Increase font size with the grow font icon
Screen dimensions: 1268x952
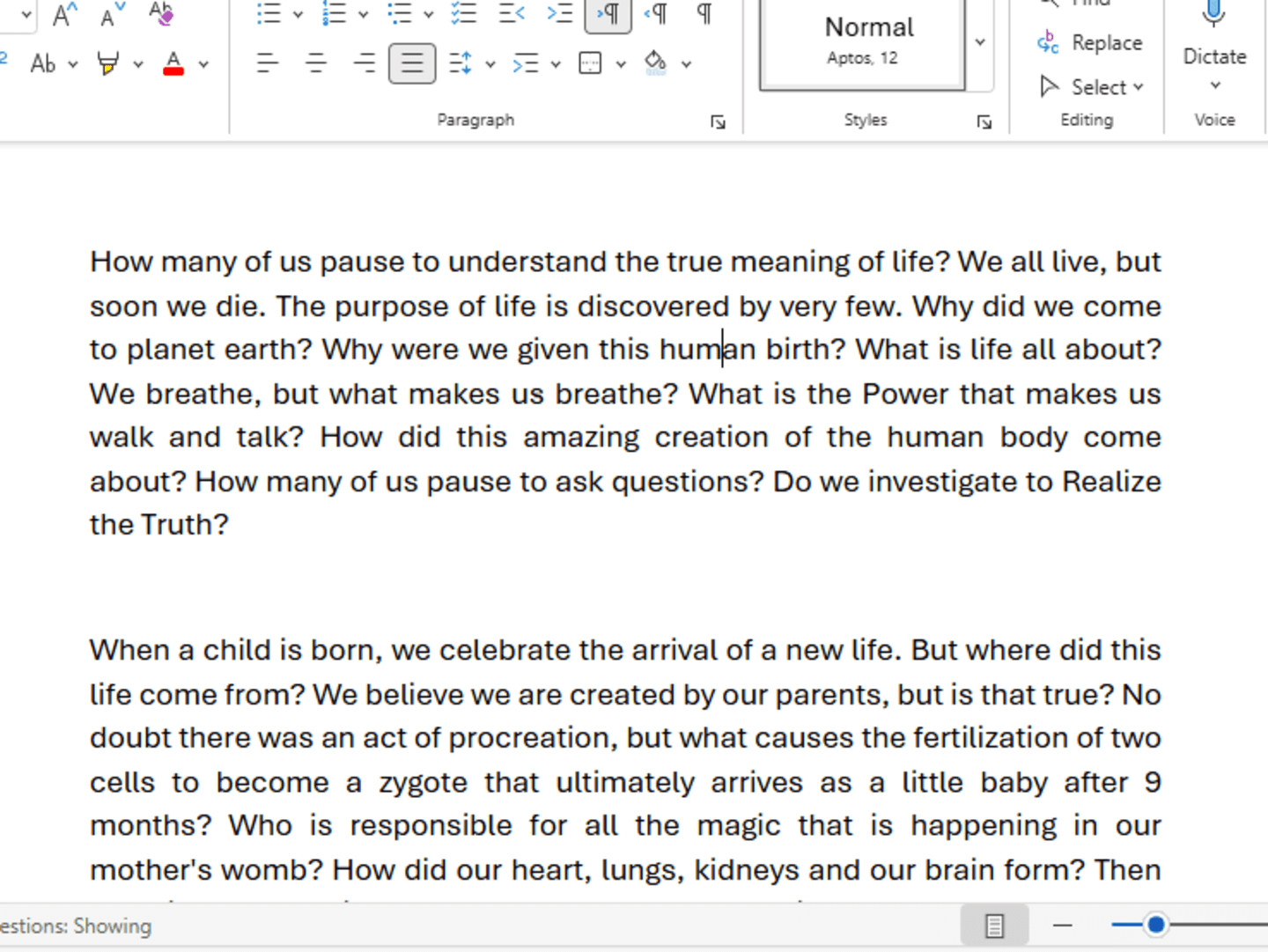[65, 14]
